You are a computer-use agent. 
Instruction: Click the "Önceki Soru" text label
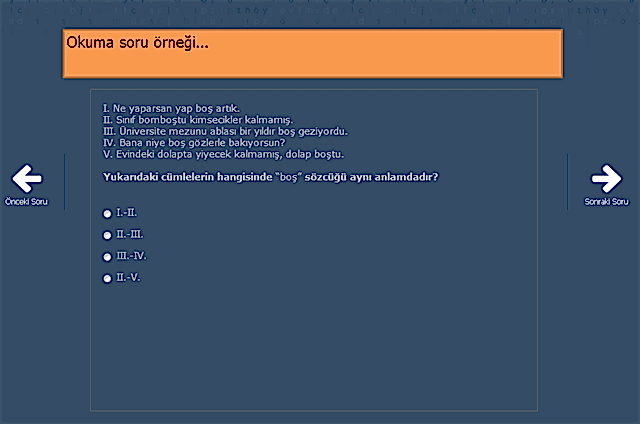point(27,202)
